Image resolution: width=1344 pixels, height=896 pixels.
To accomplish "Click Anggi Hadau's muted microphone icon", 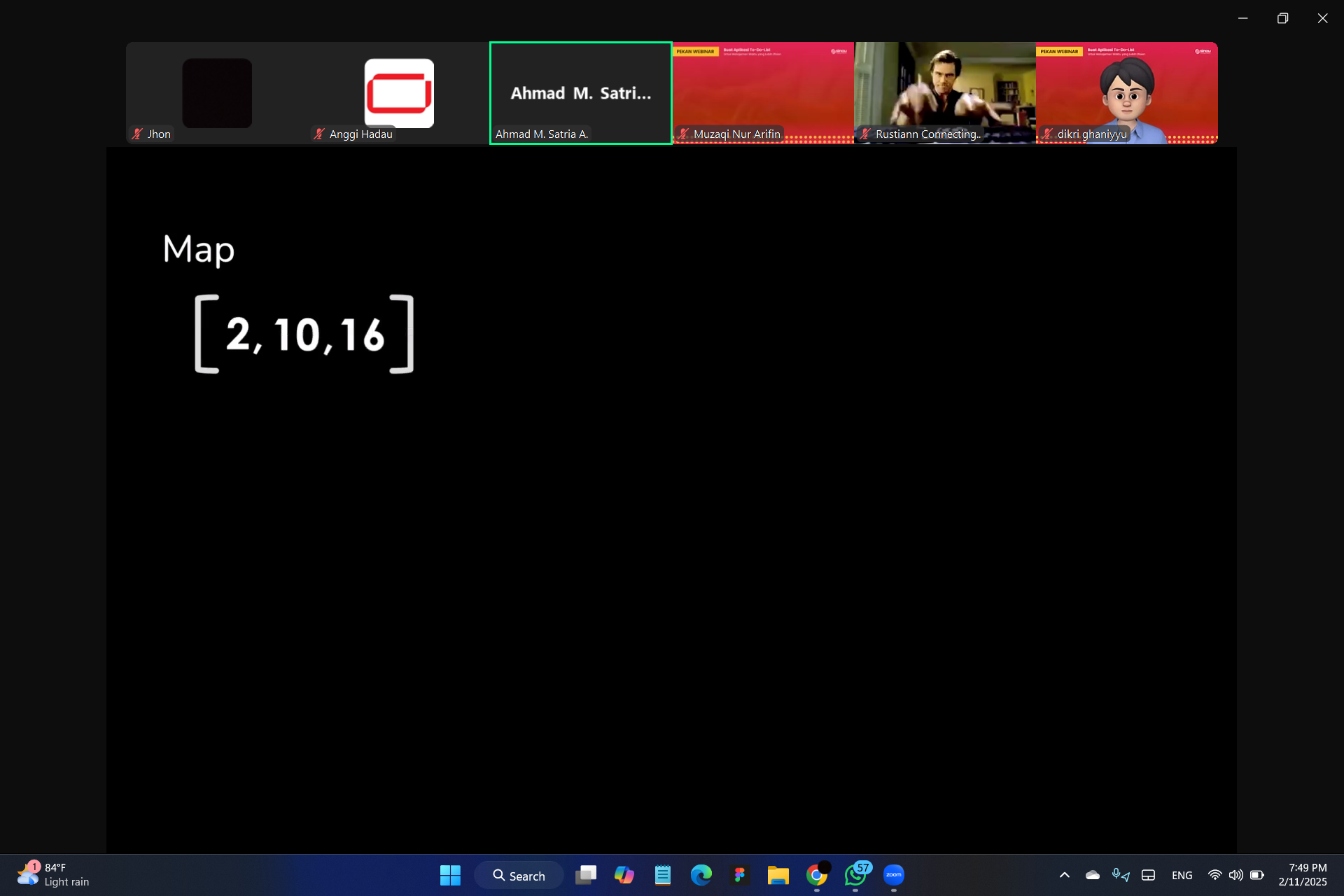I will coord(319,134).
